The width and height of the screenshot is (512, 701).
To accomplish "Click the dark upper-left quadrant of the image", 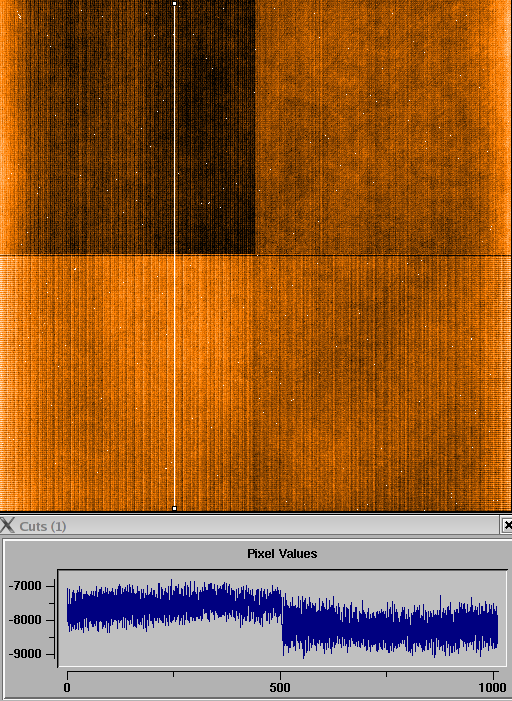I will 127,127.
